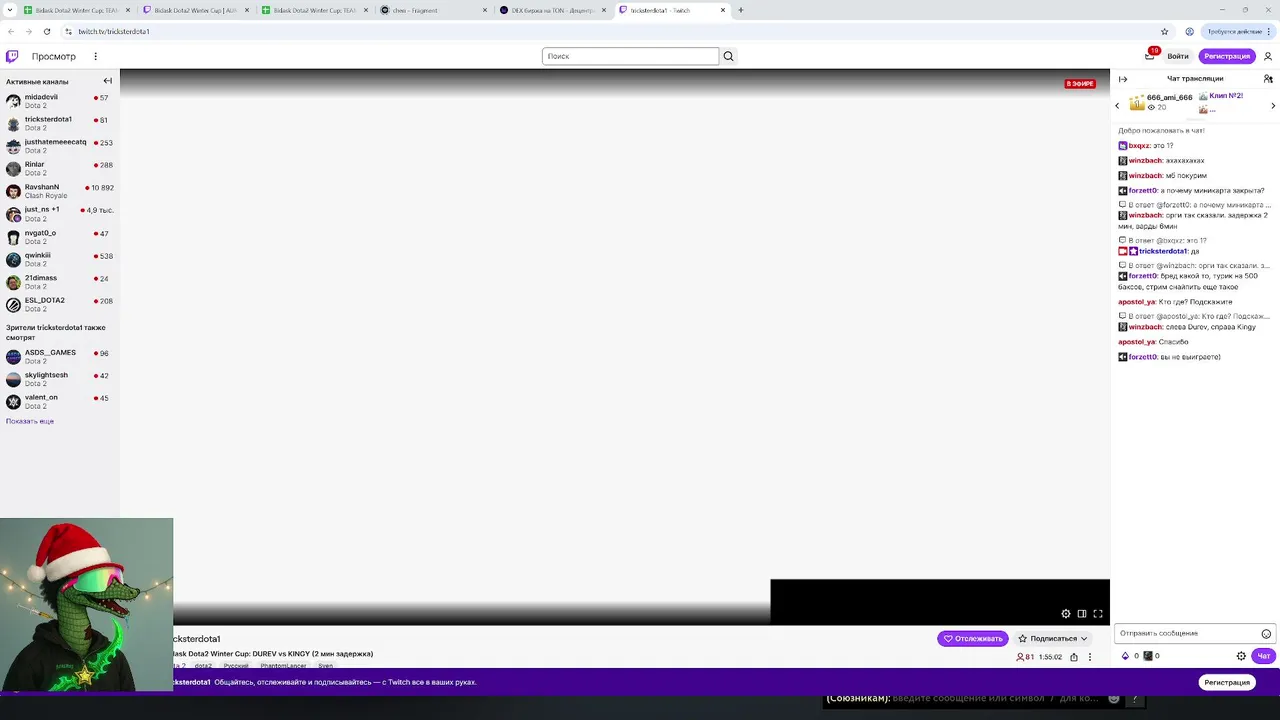Open chat settings gear icon

pos(1241,656)
